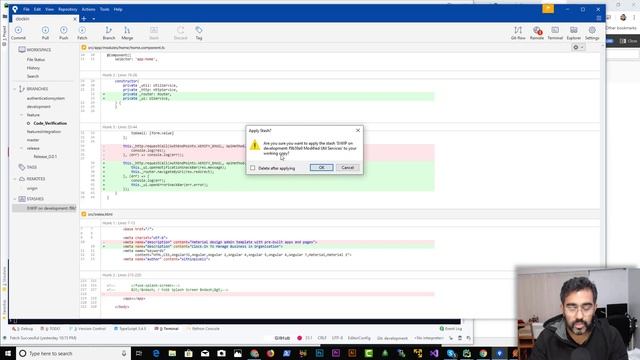Select Search in Workspace
The height and width of the screenshot is (360, 640).
click(x=33, y=76)
